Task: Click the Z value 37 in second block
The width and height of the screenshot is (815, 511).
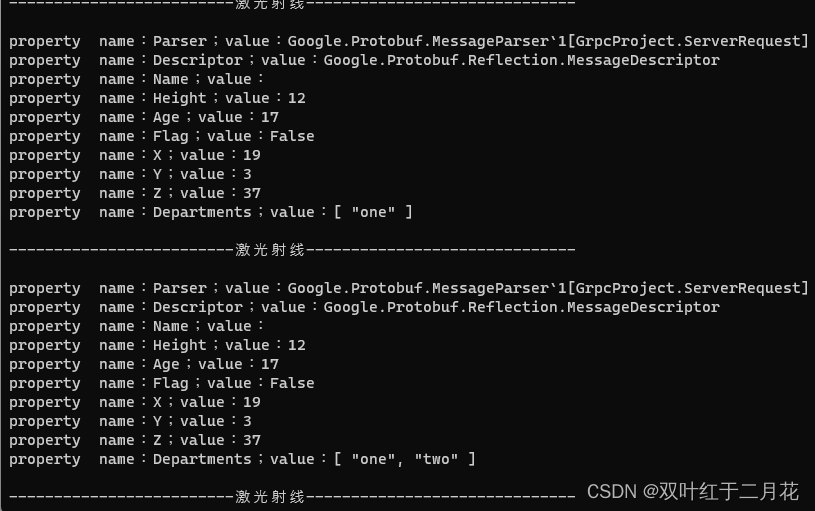Action: 251,440
